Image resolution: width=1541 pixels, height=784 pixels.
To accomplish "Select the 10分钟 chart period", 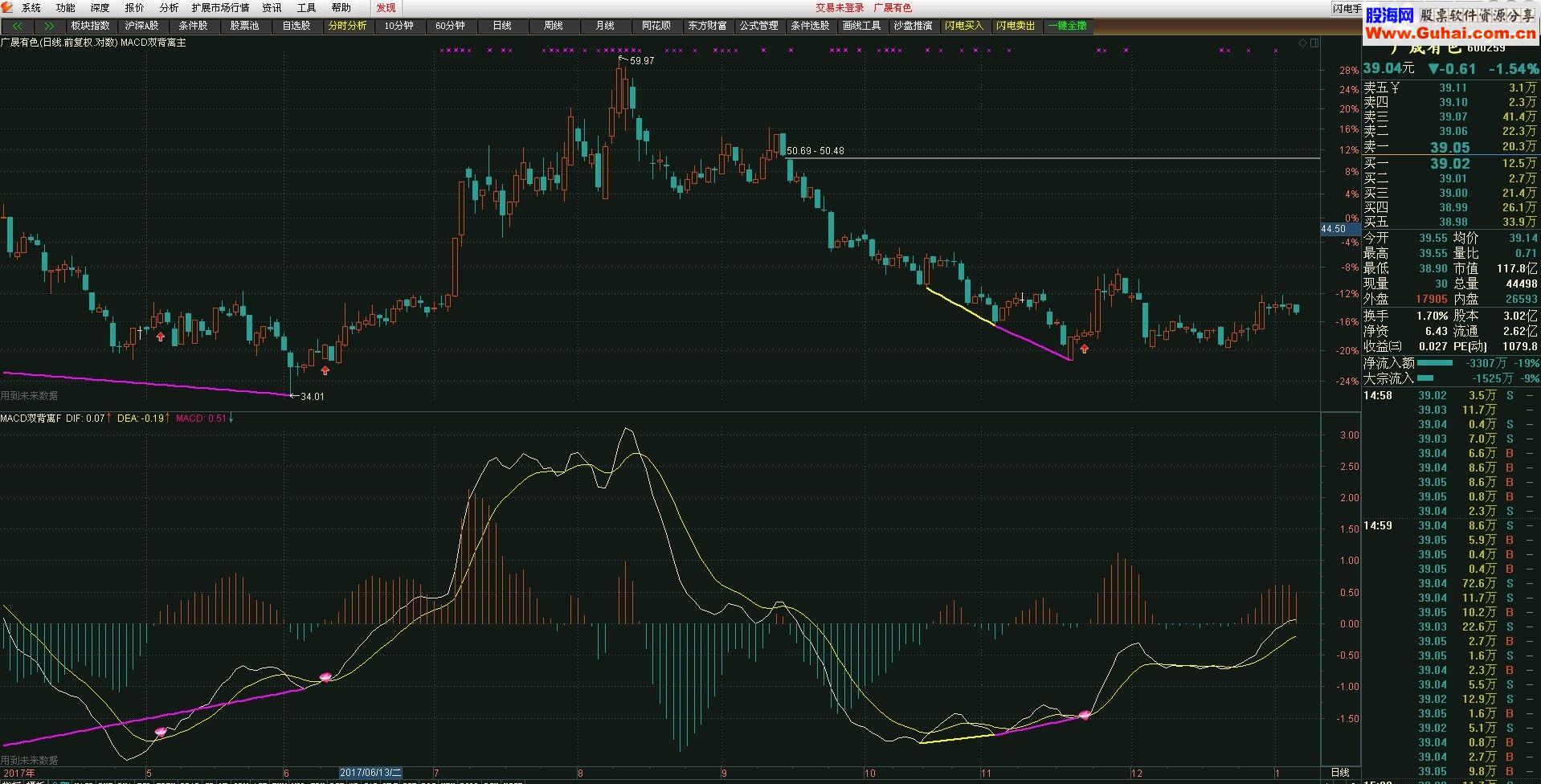I will click(x=399, y=26).
